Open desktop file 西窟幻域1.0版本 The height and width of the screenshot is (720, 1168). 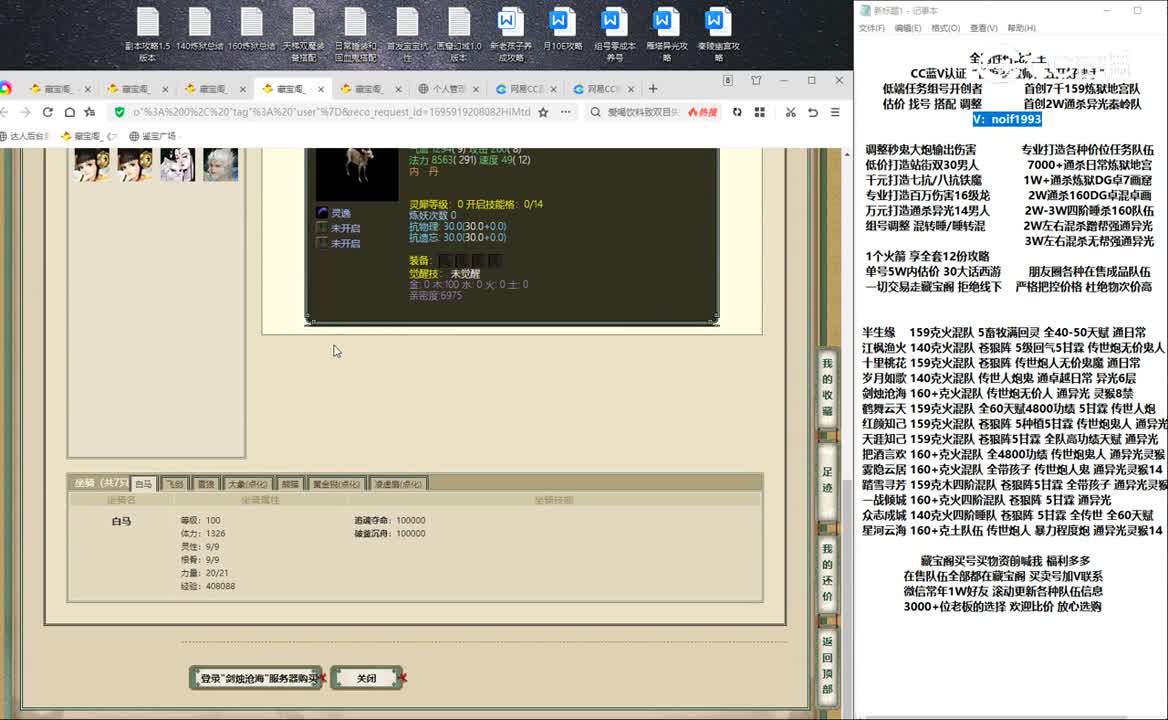pos(459,35)
